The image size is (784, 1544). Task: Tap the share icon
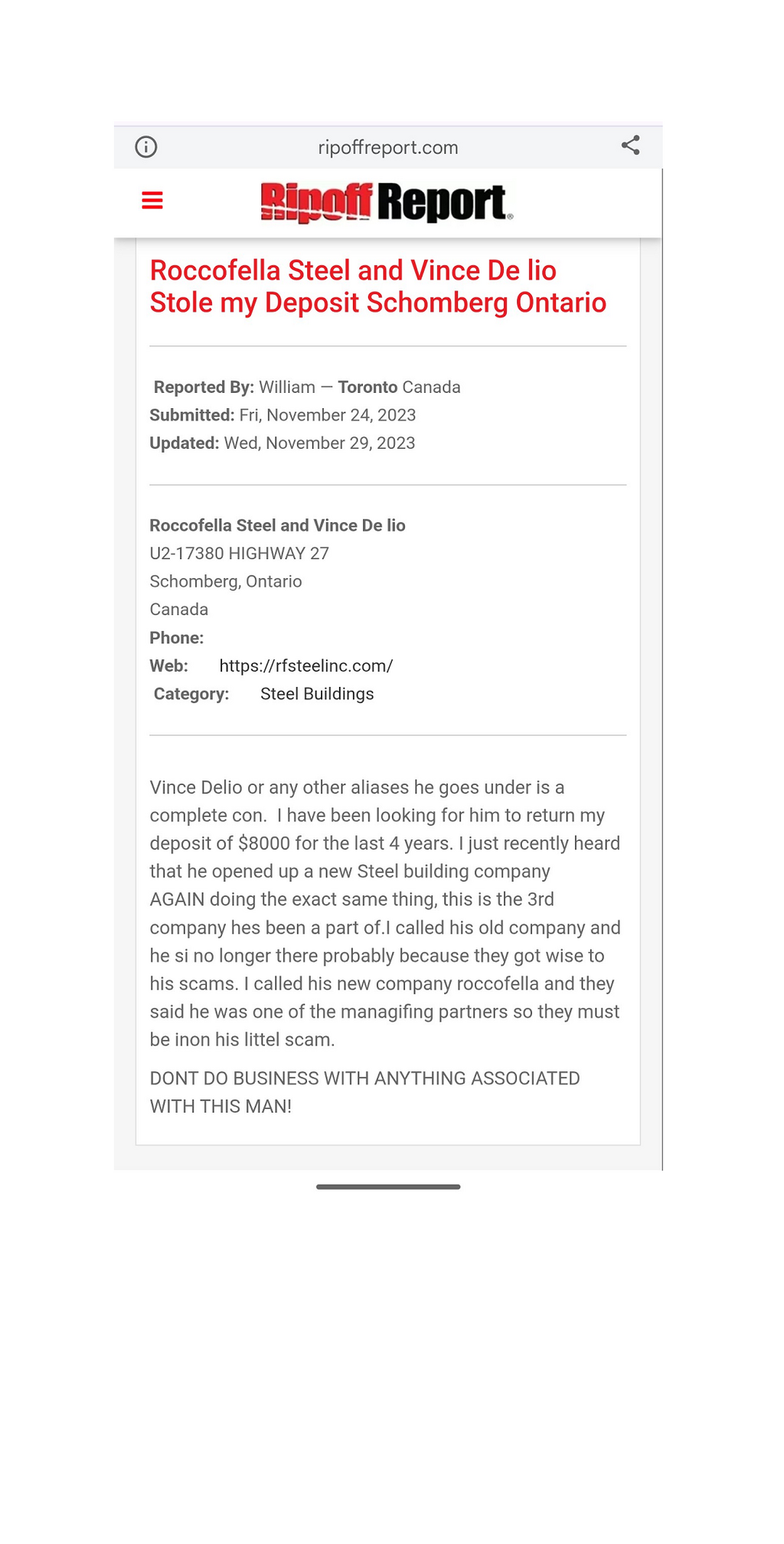(x=630, y=146)
